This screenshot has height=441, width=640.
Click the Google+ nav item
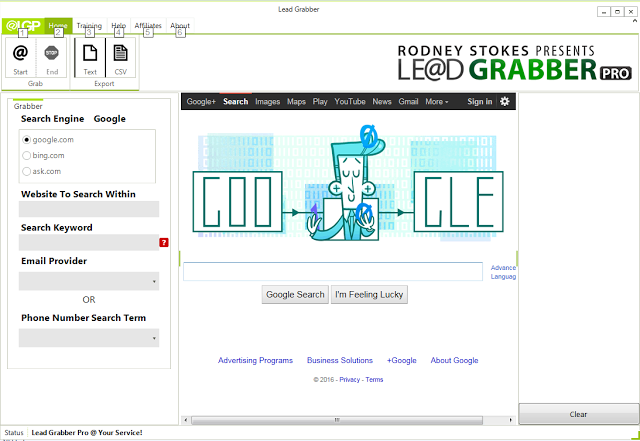pos(201,102)
